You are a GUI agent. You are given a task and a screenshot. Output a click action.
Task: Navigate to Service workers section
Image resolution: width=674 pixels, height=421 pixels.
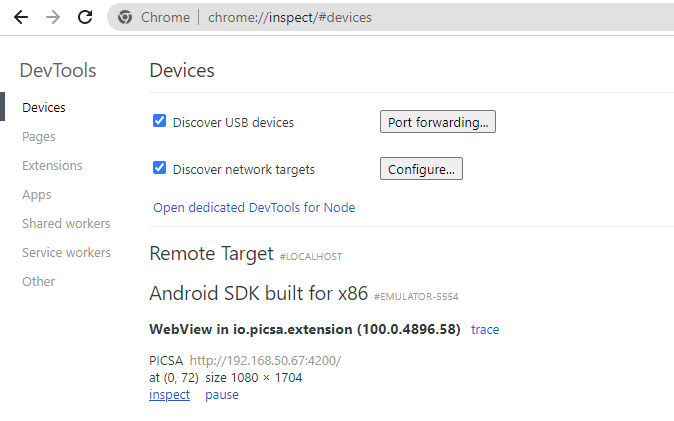[66, 252]
